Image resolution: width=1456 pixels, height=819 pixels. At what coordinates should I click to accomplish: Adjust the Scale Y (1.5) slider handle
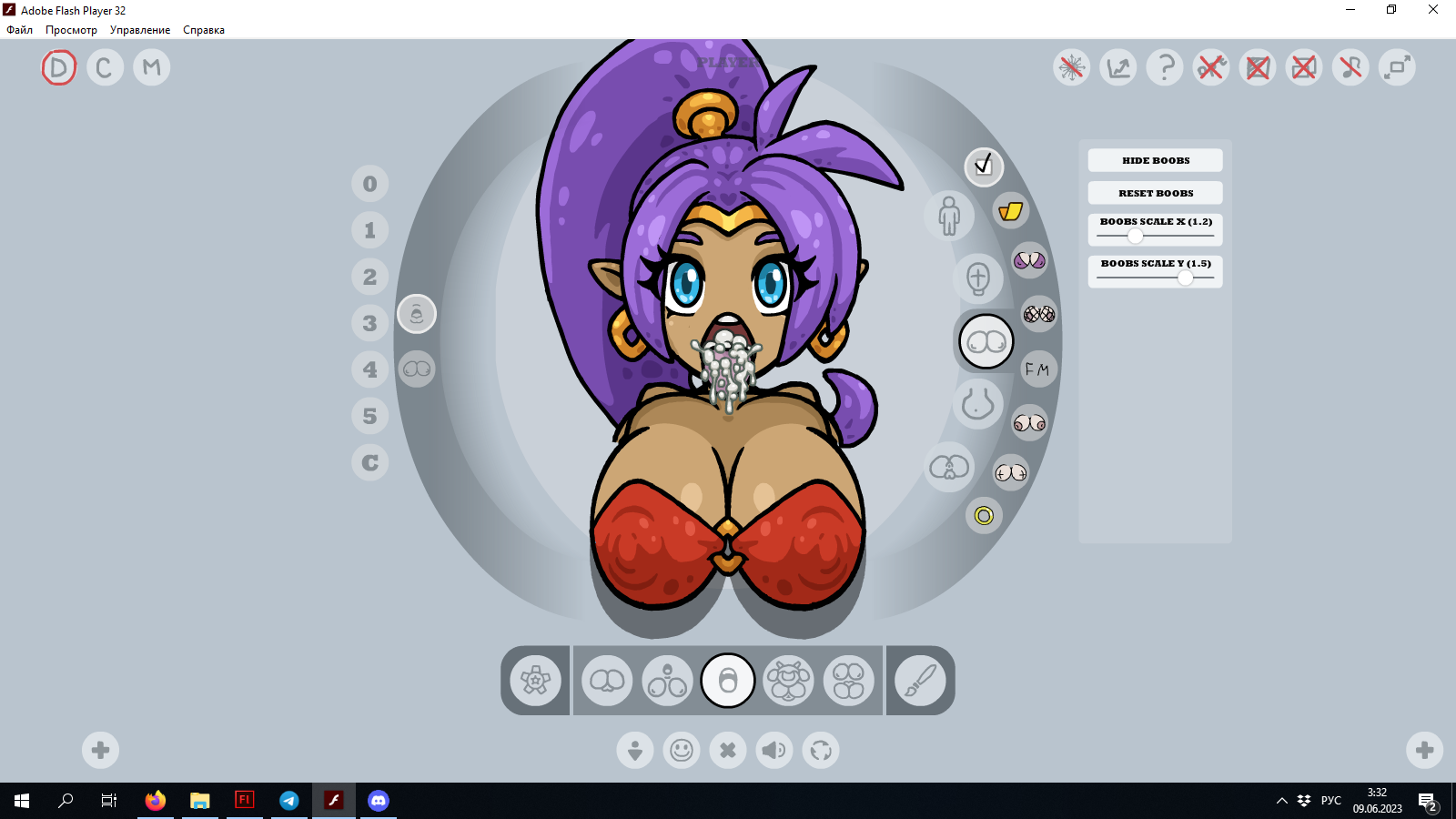1185,278
